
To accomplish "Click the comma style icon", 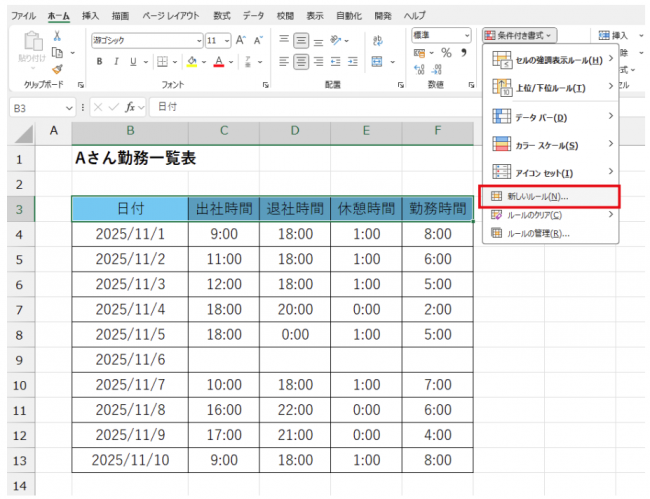I will pos(463,52).
